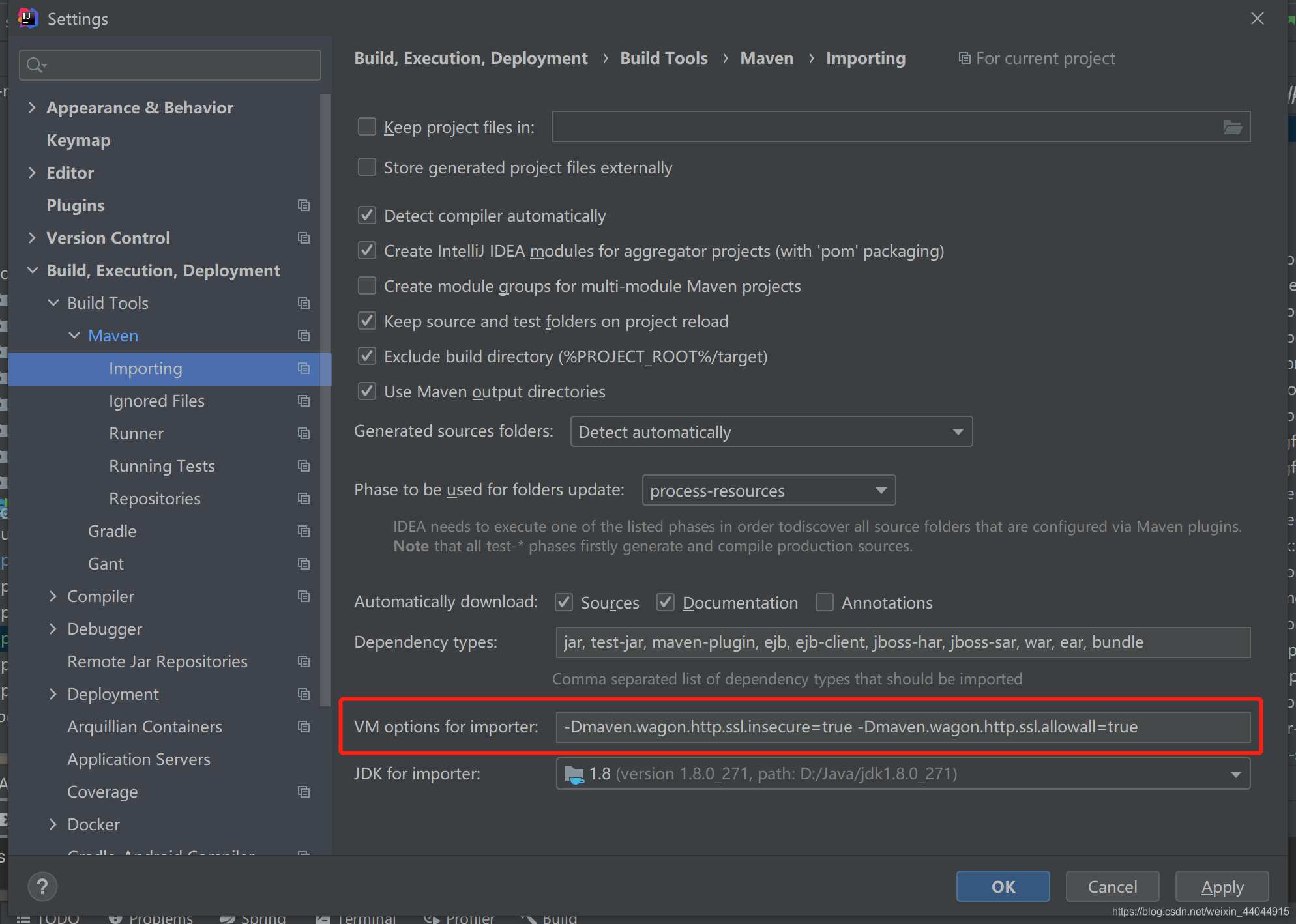Click the help question mark icon
The width and height of the screenshot is (1296, 924).
[42, 886]
